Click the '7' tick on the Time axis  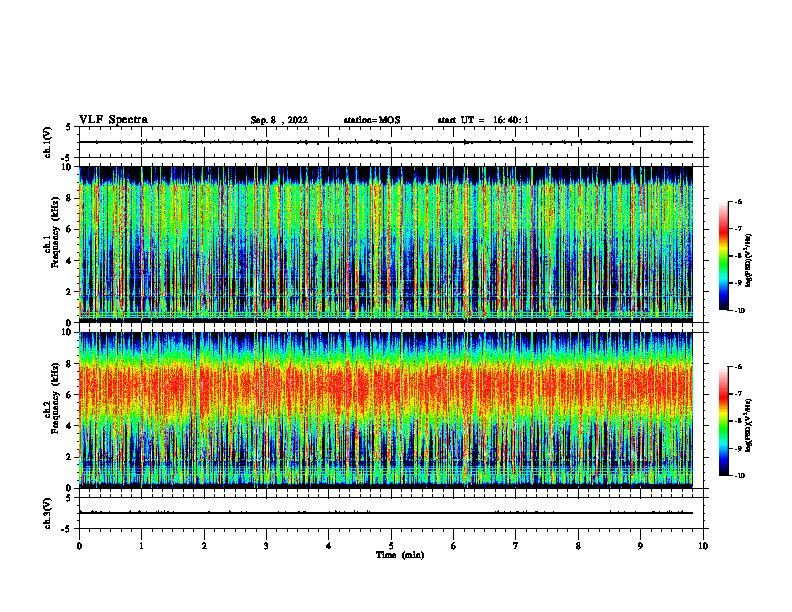pyautogui.click(x=516, y=546)
